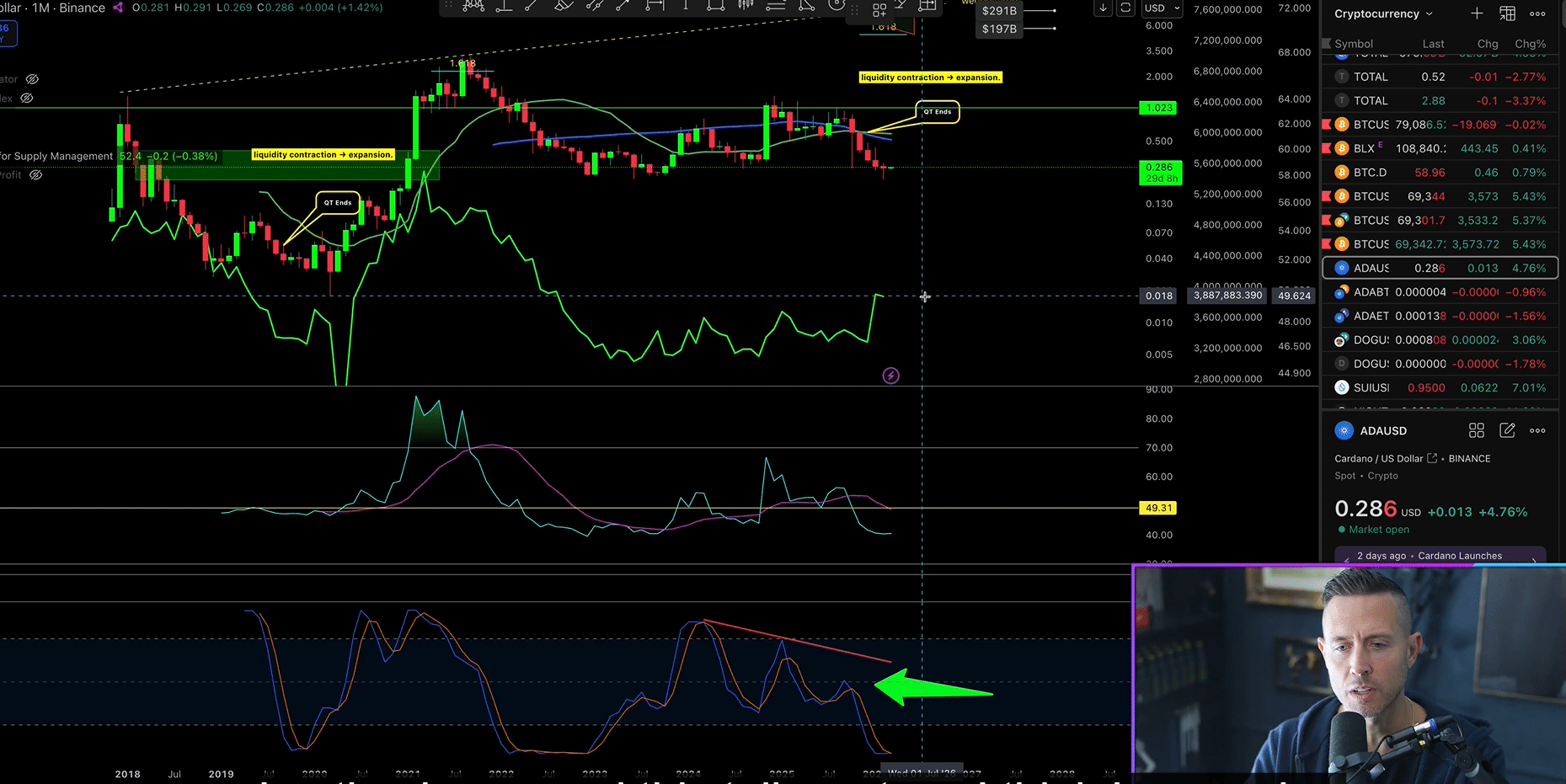Viewport: 1566px width, 784px height.
Task: Open ADAUSD details three-dot menu
Action: 1537,430
